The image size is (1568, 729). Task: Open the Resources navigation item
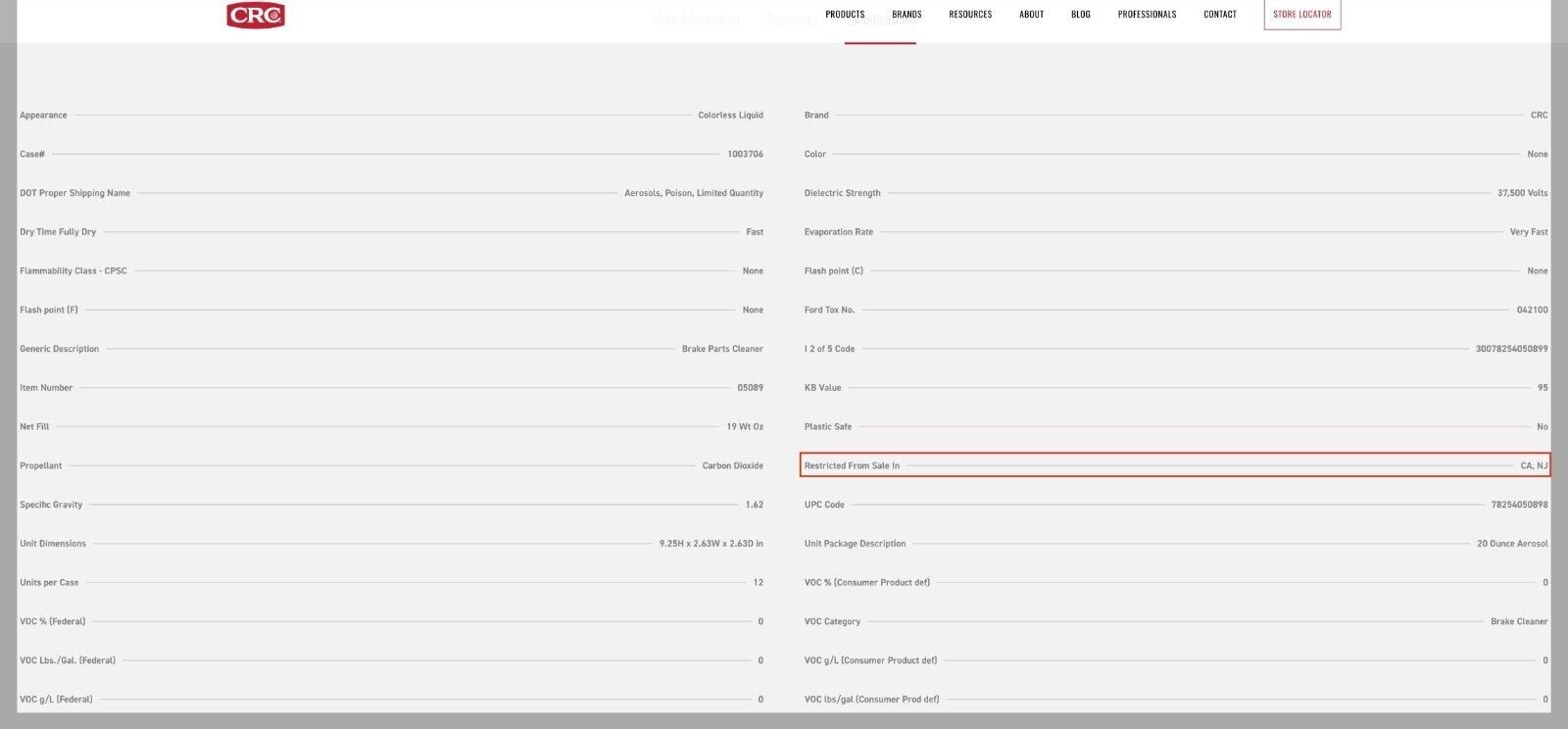click(970, 15)
